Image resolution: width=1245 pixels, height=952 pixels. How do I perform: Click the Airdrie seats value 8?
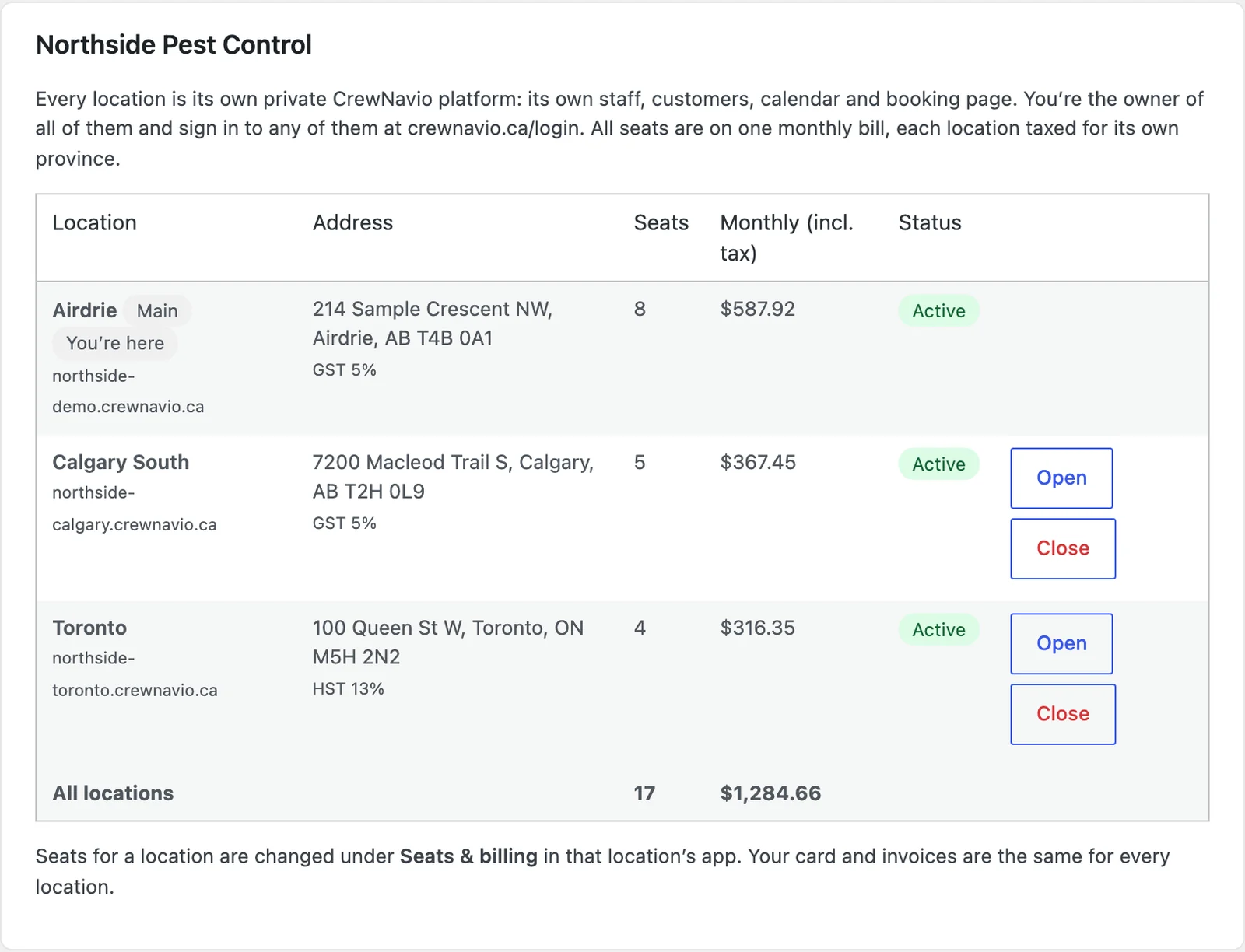(x=640, y=309)
